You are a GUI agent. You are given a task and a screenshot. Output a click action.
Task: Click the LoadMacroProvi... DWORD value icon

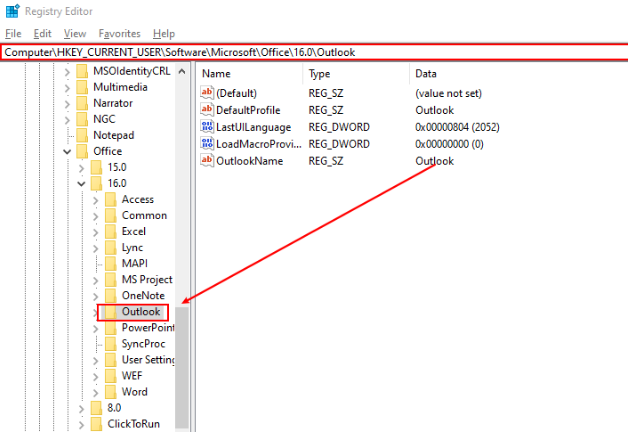207,144
